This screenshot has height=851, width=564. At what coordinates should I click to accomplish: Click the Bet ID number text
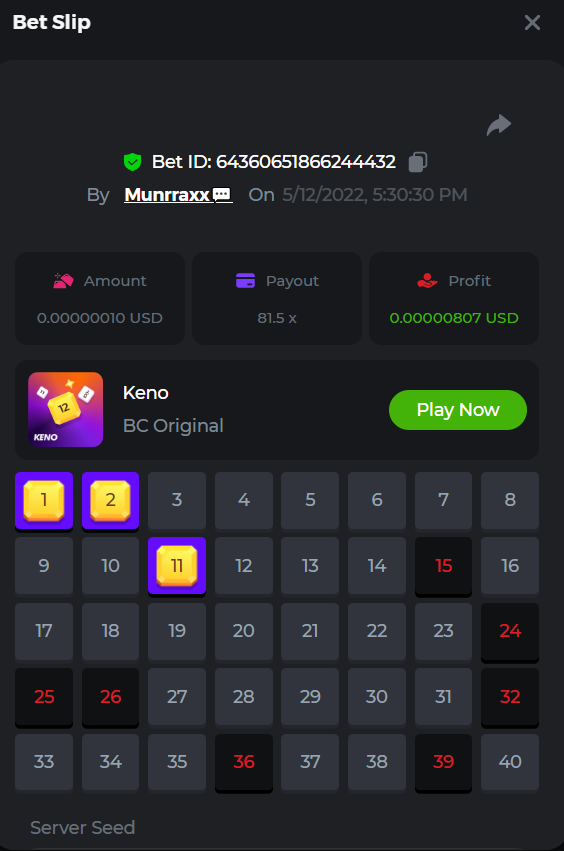click(x=306, y=162)
